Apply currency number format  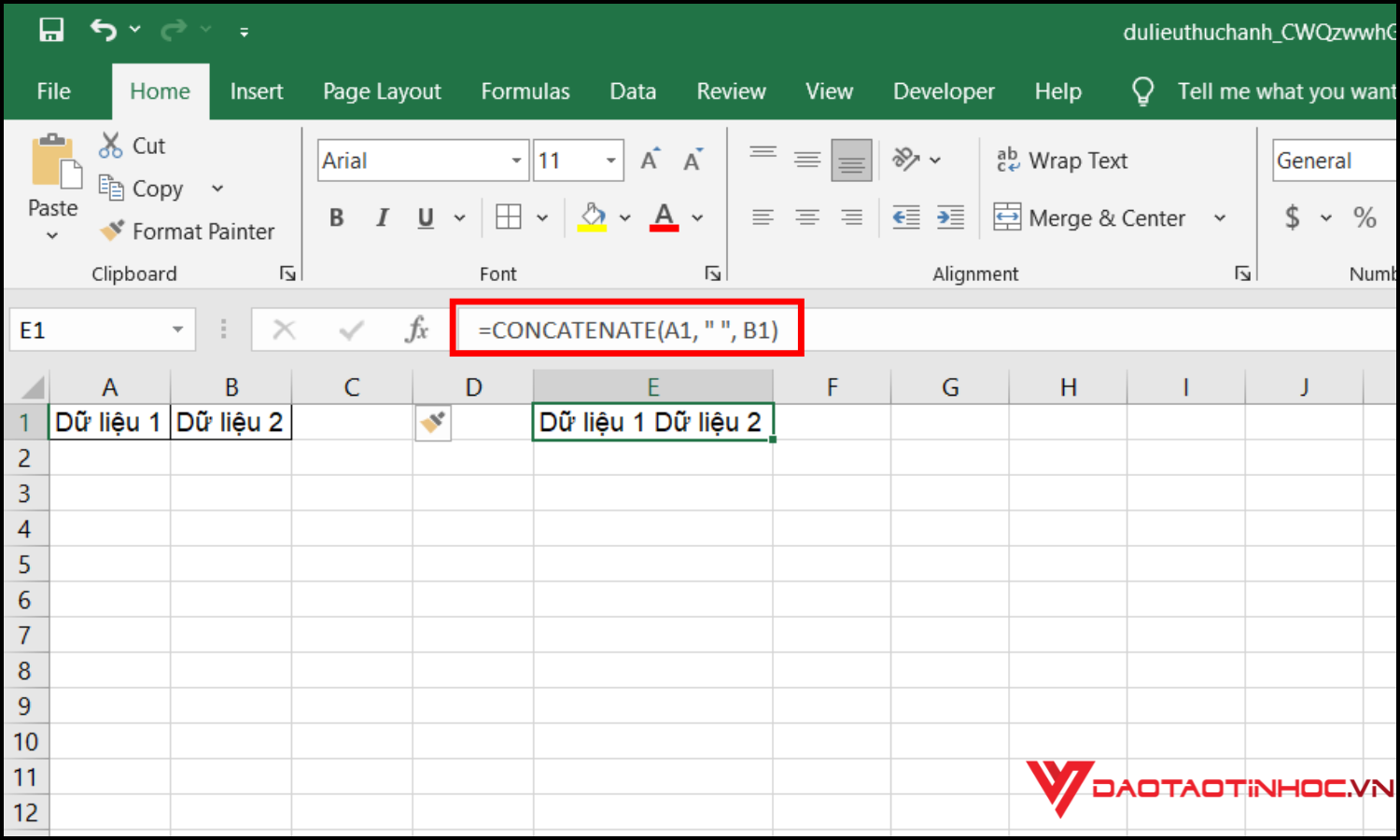pos(1293,217)
